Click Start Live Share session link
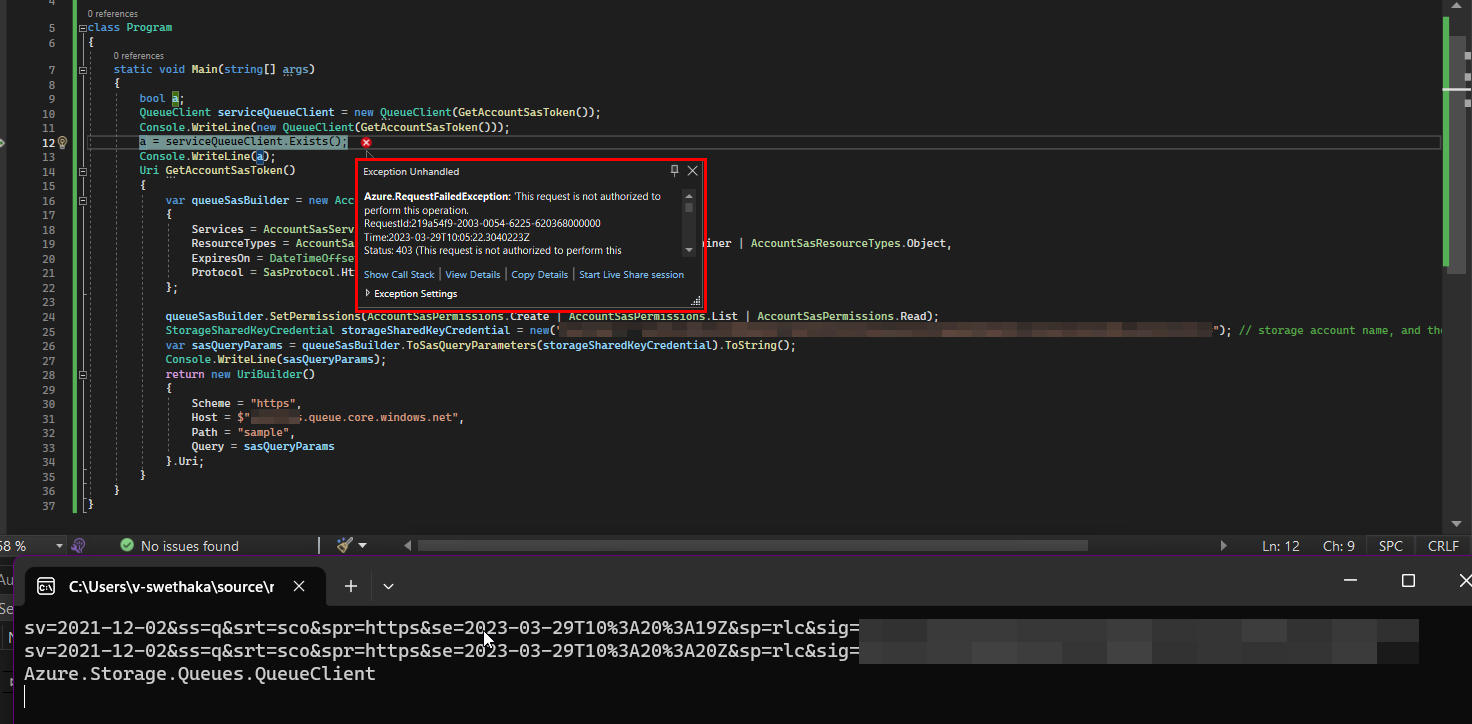 coord(632,275)
